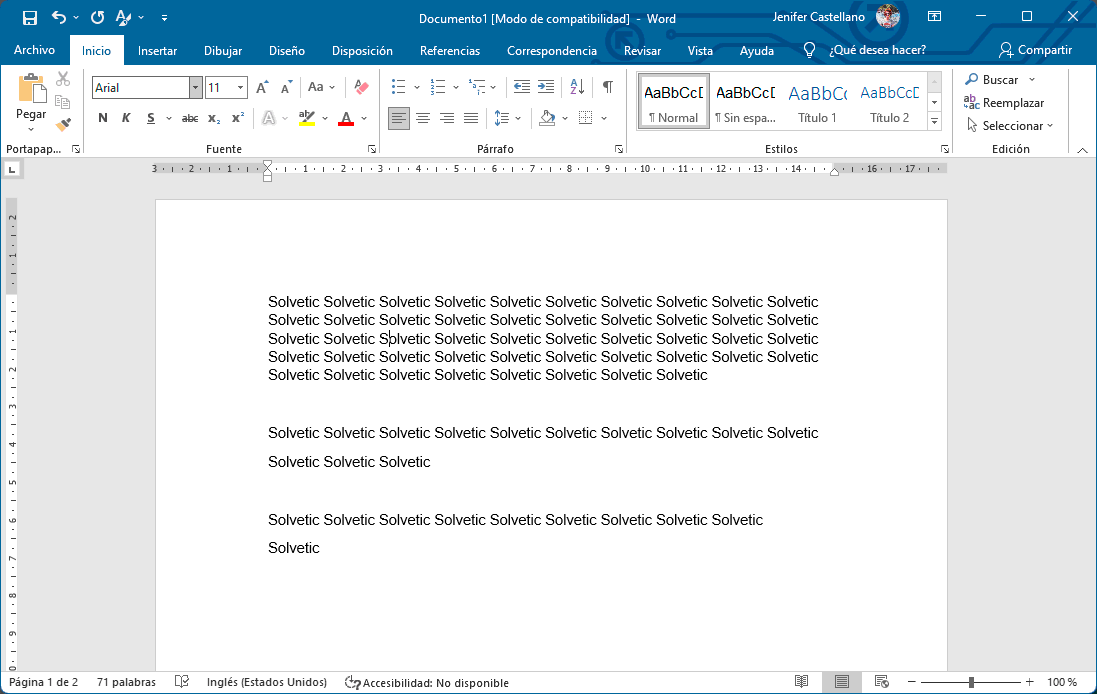1097x694 pixels.
Task: Expand the Styles gallery
Action: tap(934, 121)
